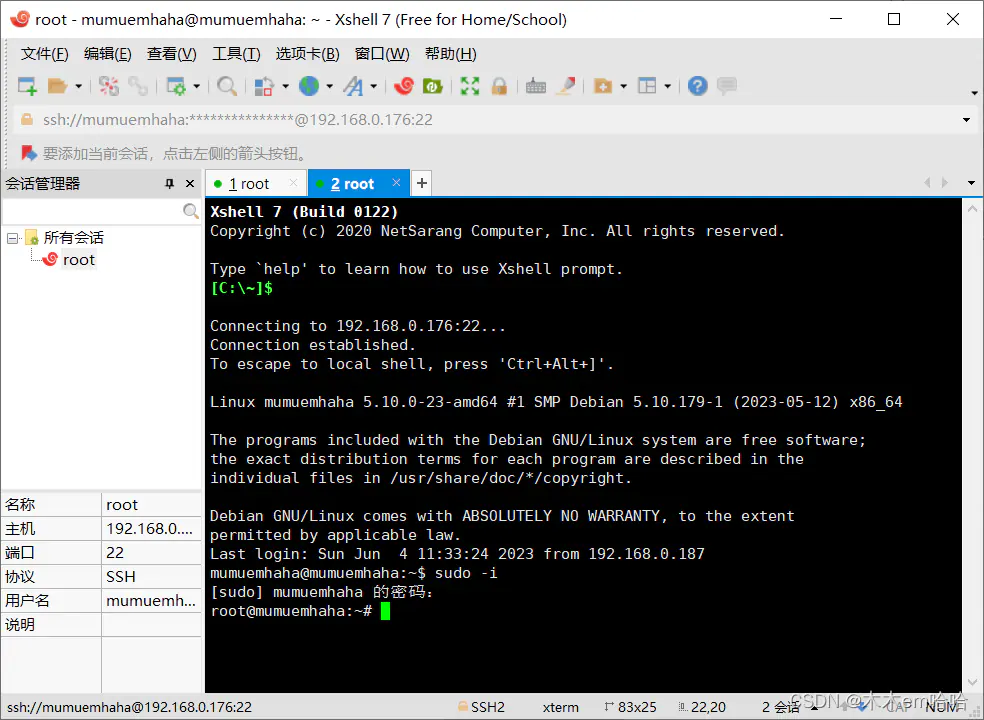Open the font settings 'A' icon

pos(353,85)
